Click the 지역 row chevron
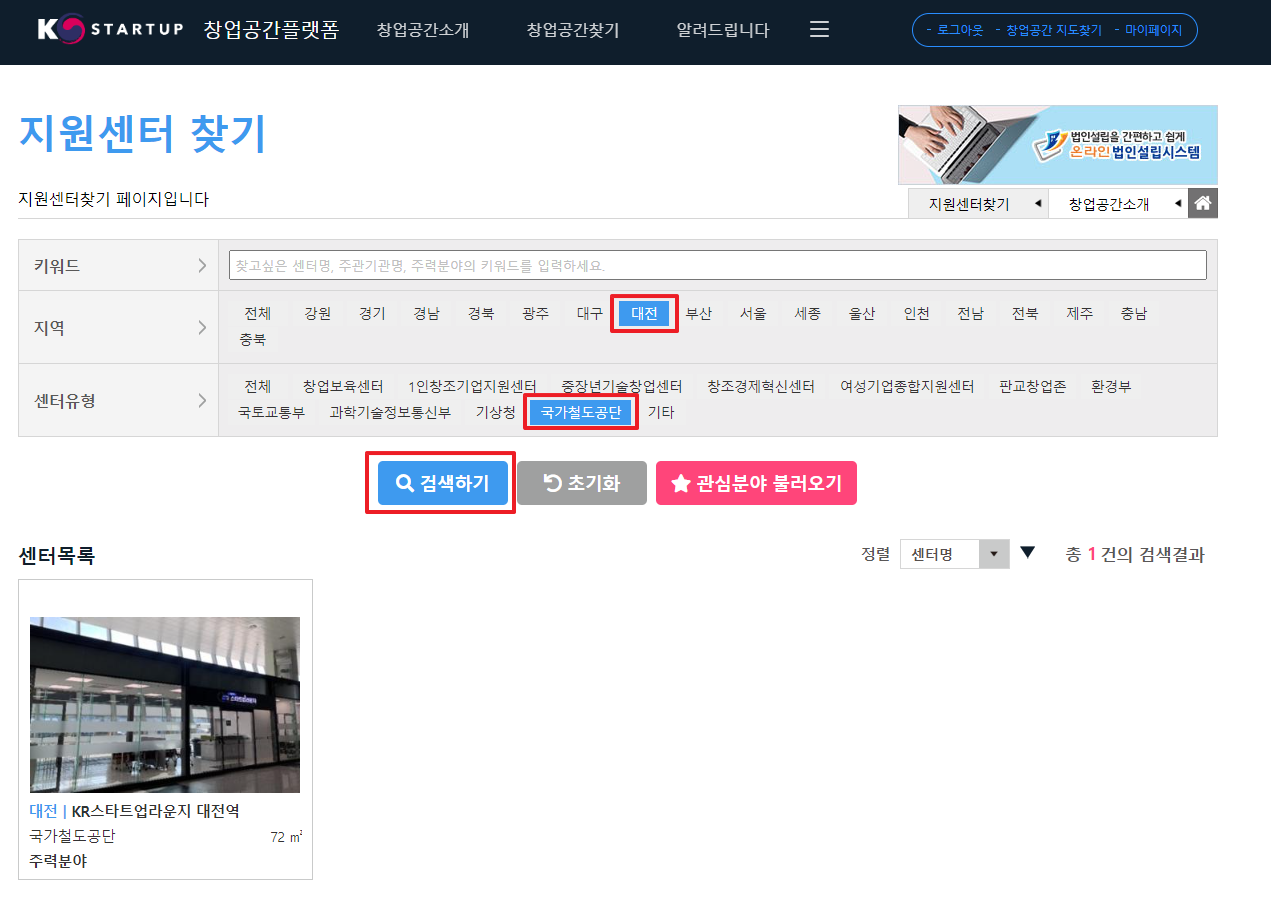1271x904 pixels. [x=202, y=327]
